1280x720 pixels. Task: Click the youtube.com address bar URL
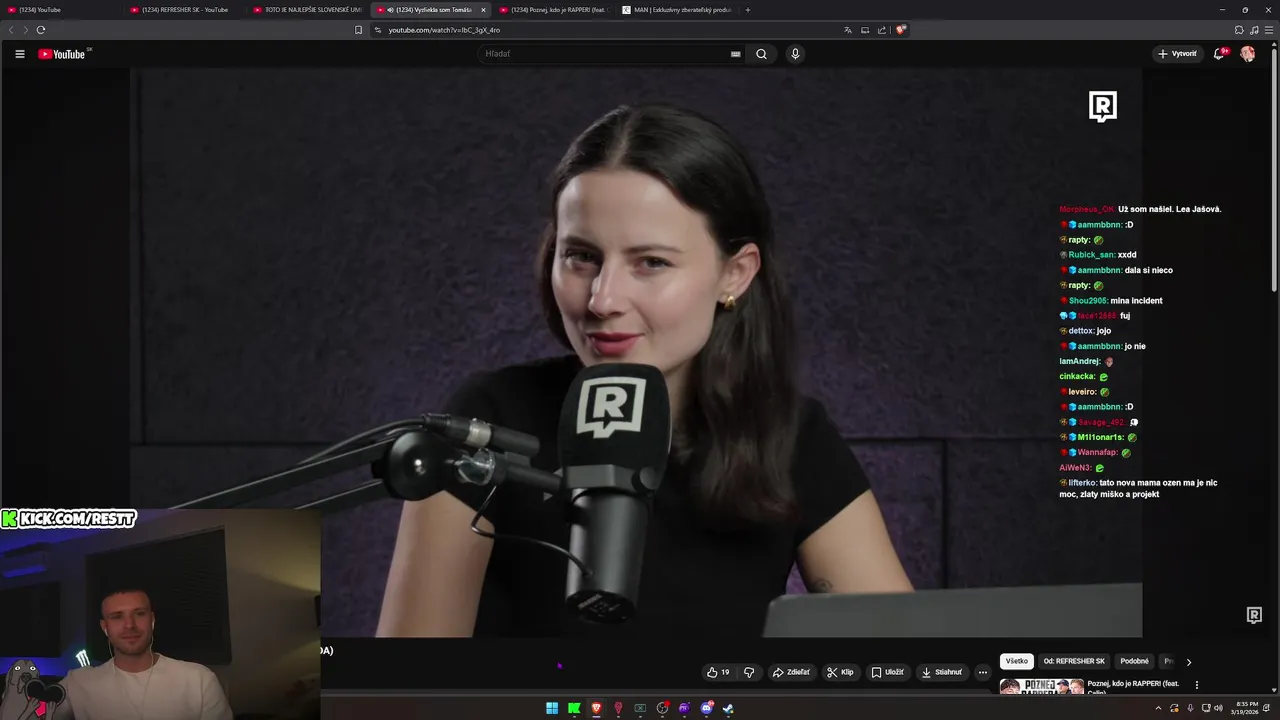[444, 30]
